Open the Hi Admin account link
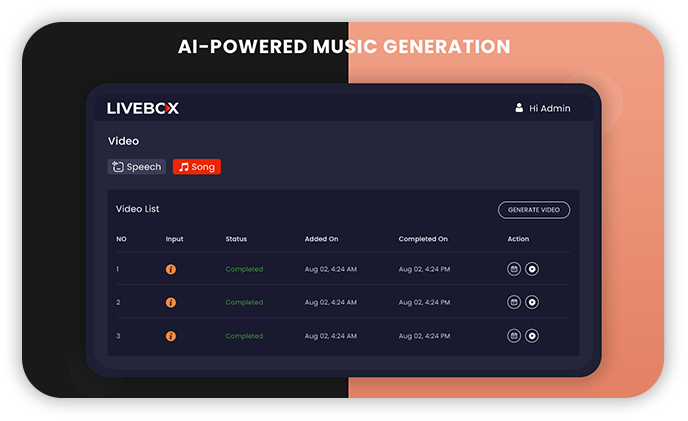 pos(549,108)
